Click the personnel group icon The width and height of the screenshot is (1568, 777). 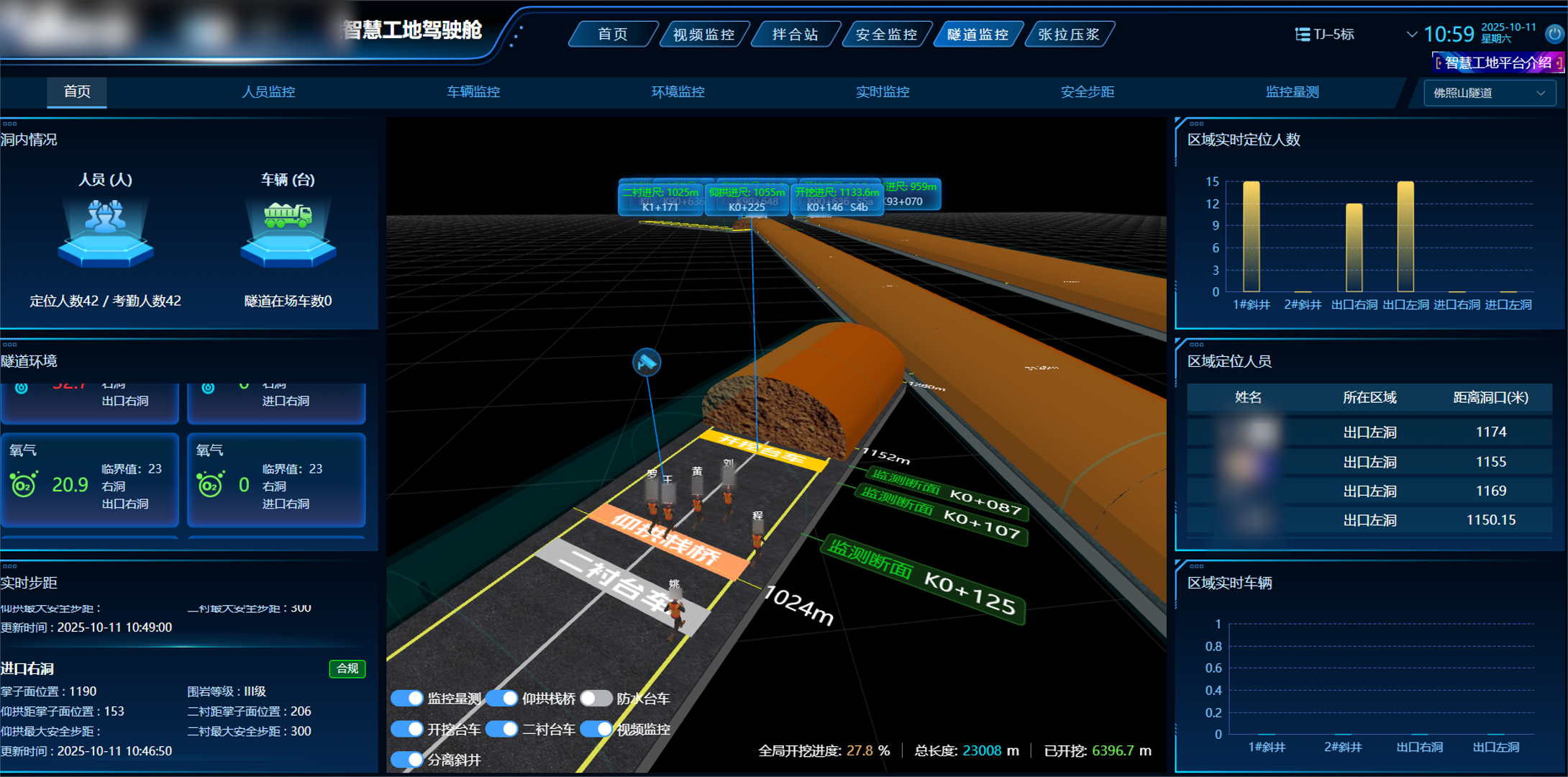(106, 217)
